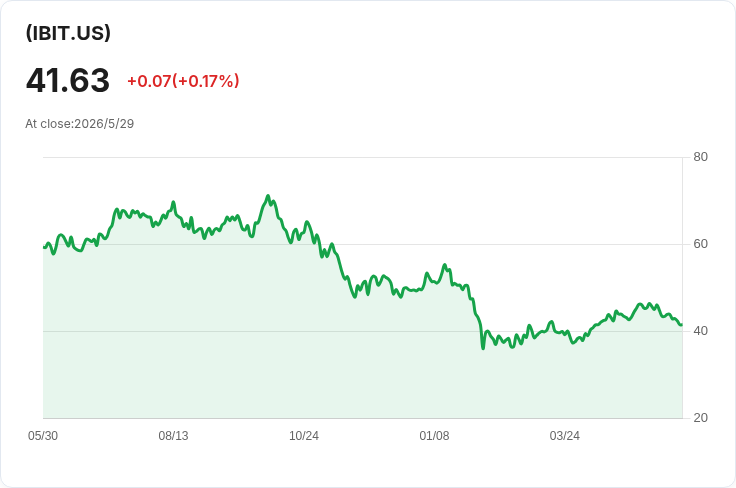Click the (IBIT.US) ticker title
This screenshot has height=488, width=736.
pos(68,33)
